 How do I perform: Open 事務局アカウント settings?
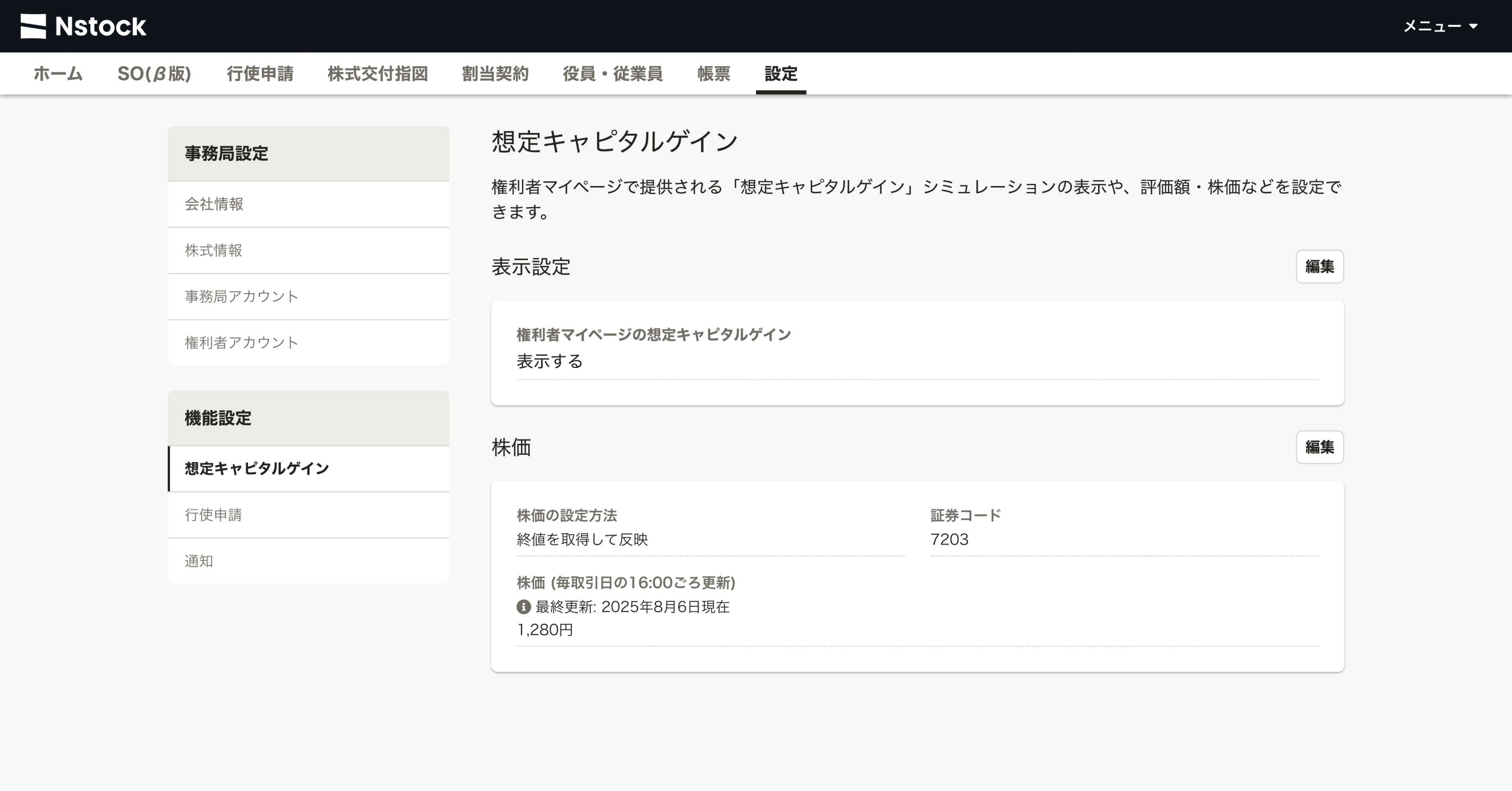click(x=308, y=296)
